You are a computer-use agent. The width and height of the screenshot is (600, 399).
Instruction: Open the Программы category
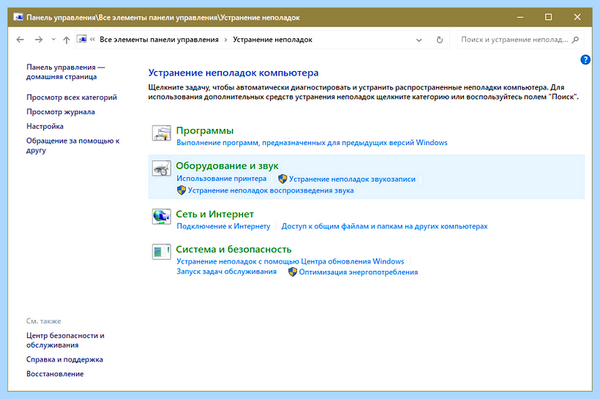point(205,130)
